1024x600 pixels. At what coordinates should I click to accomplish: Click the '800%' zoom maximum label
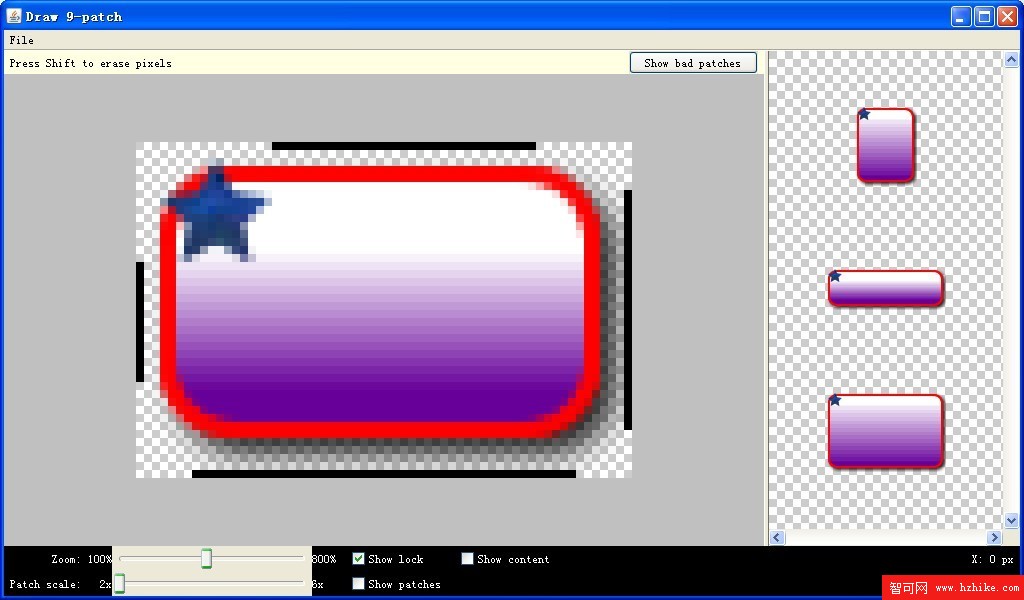pos(324,559)
